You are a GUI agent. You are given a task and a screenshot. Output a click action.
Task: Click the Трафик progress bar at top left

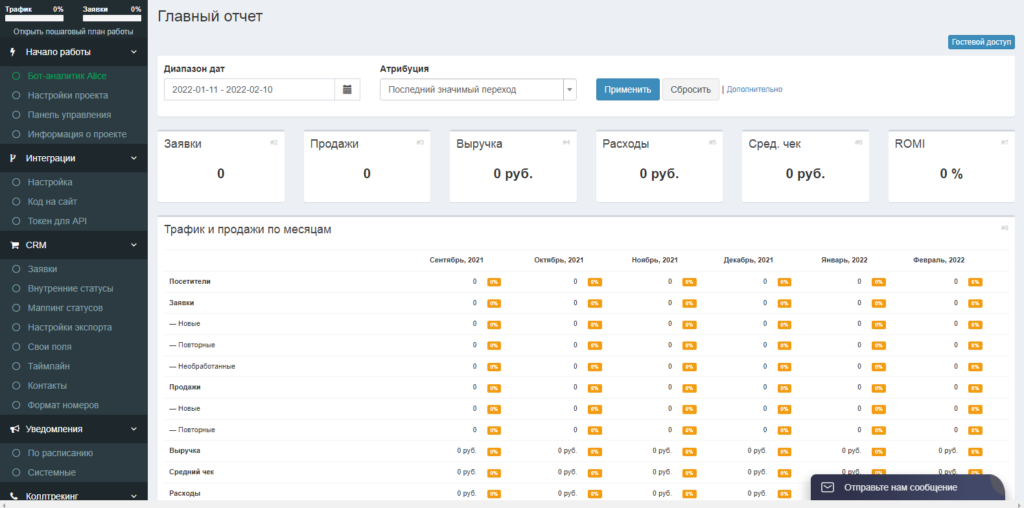(x=35, y=18)
